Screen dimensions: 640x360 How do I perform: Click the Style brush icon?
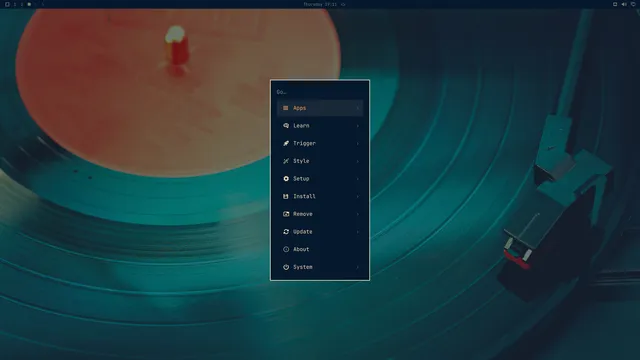(286, 161)
